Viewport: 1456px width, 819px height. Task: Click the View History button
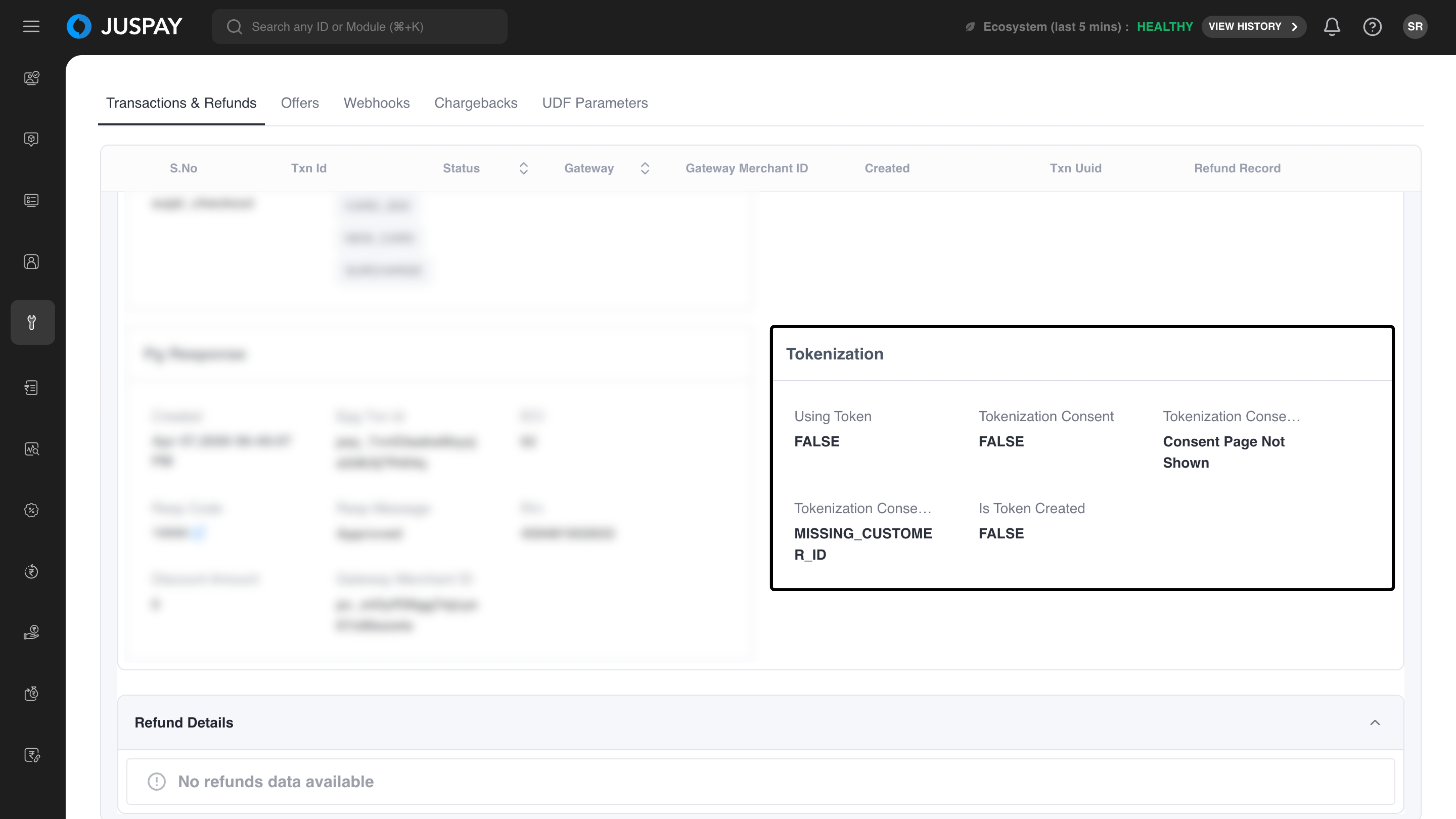1253,26
